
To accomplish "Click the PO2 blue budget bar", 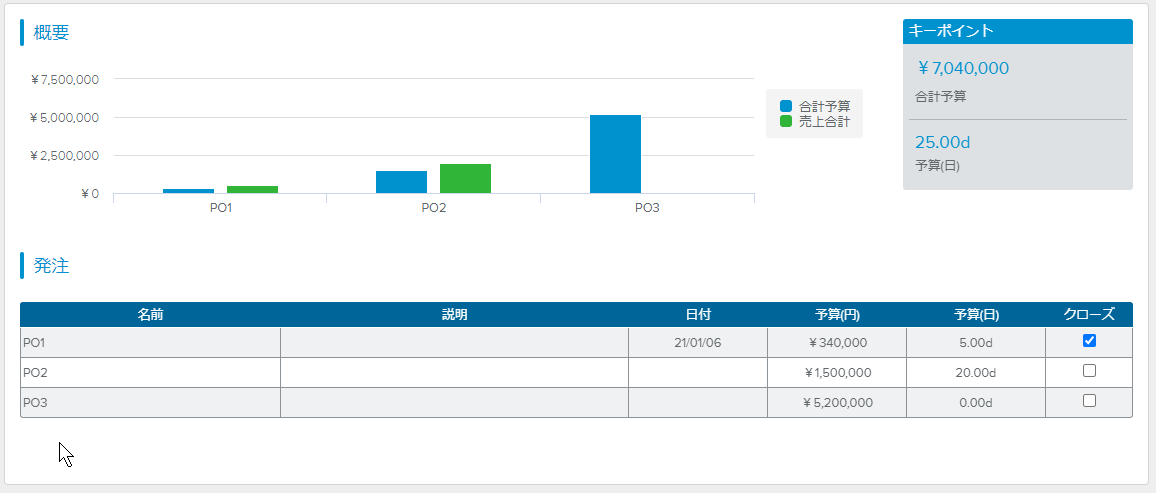I will [x=401, y=182].
